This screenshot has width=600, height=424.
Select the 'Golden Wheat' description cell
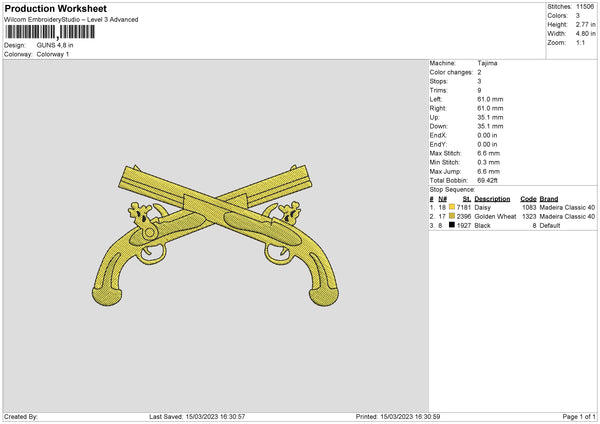click(495, 217)
